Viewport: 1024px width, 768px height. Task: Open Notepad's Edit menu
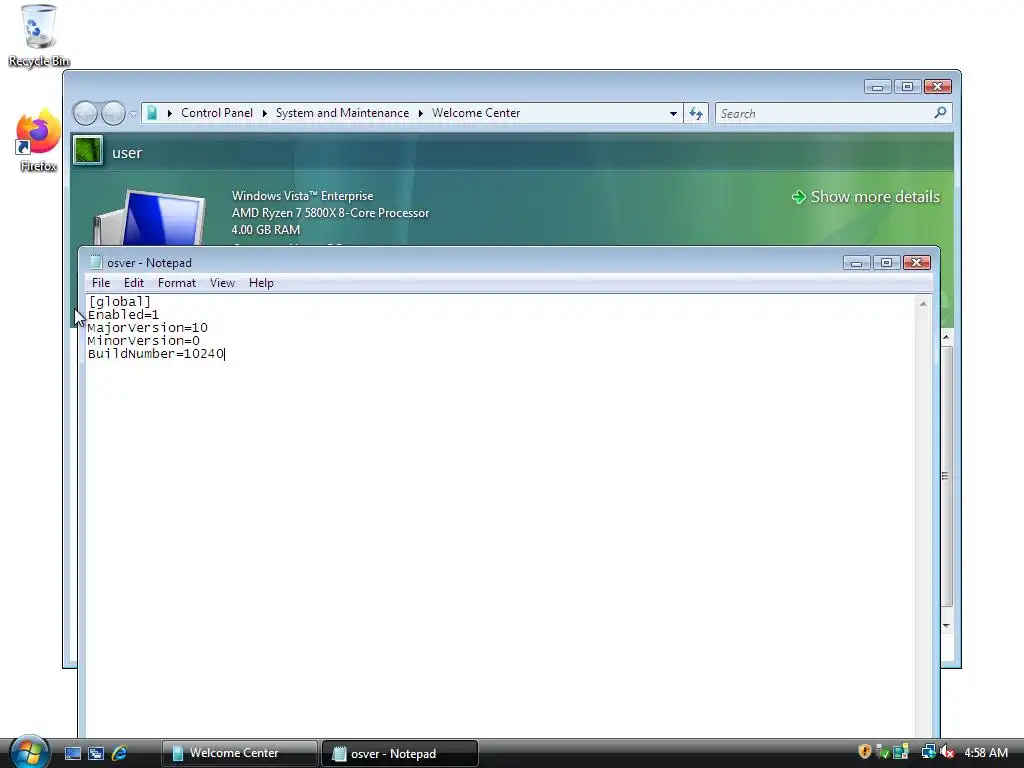(x=133, y=283)
